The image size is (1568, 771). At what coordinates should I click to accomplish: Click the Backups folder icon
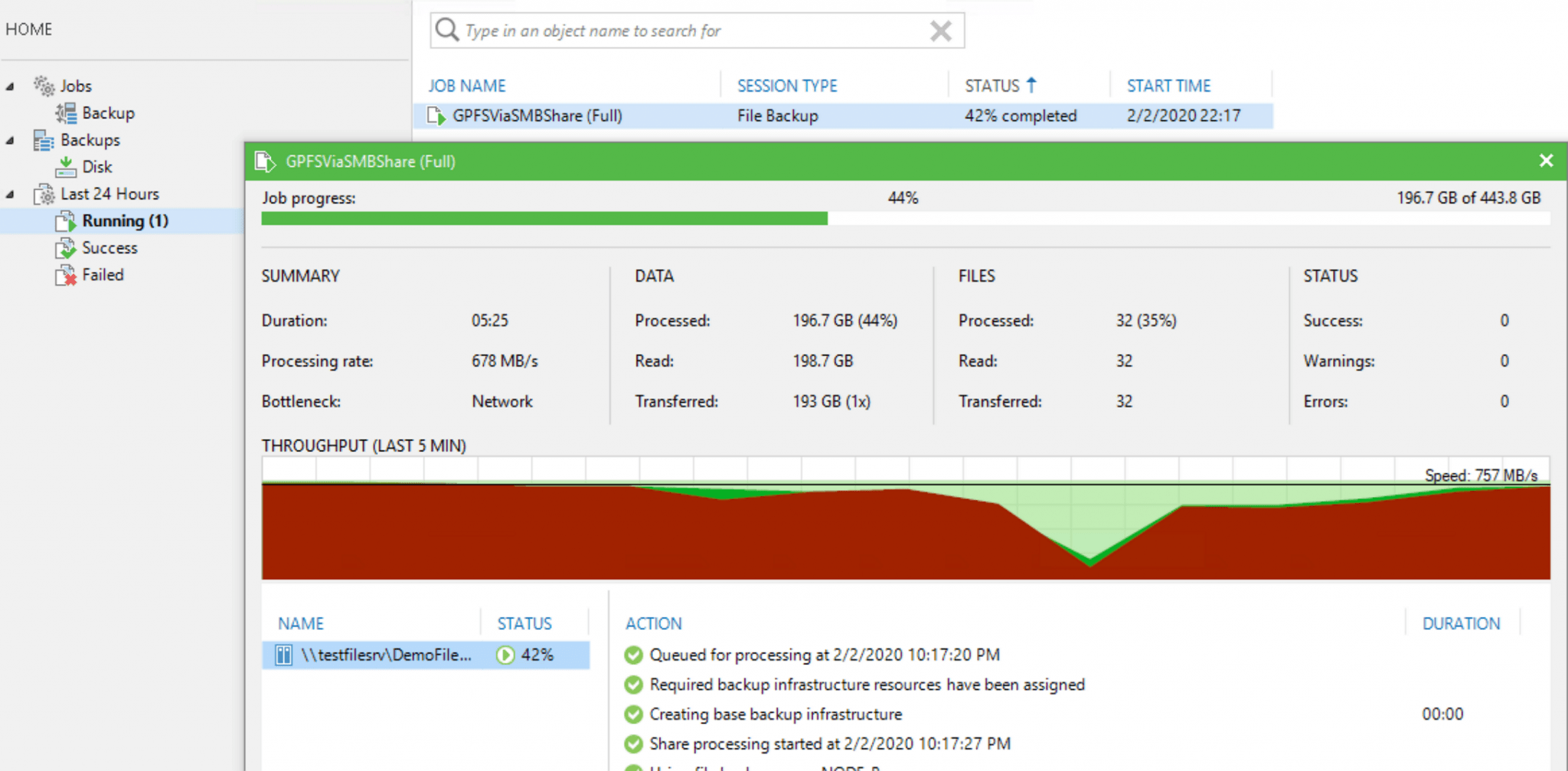[42, 139]
